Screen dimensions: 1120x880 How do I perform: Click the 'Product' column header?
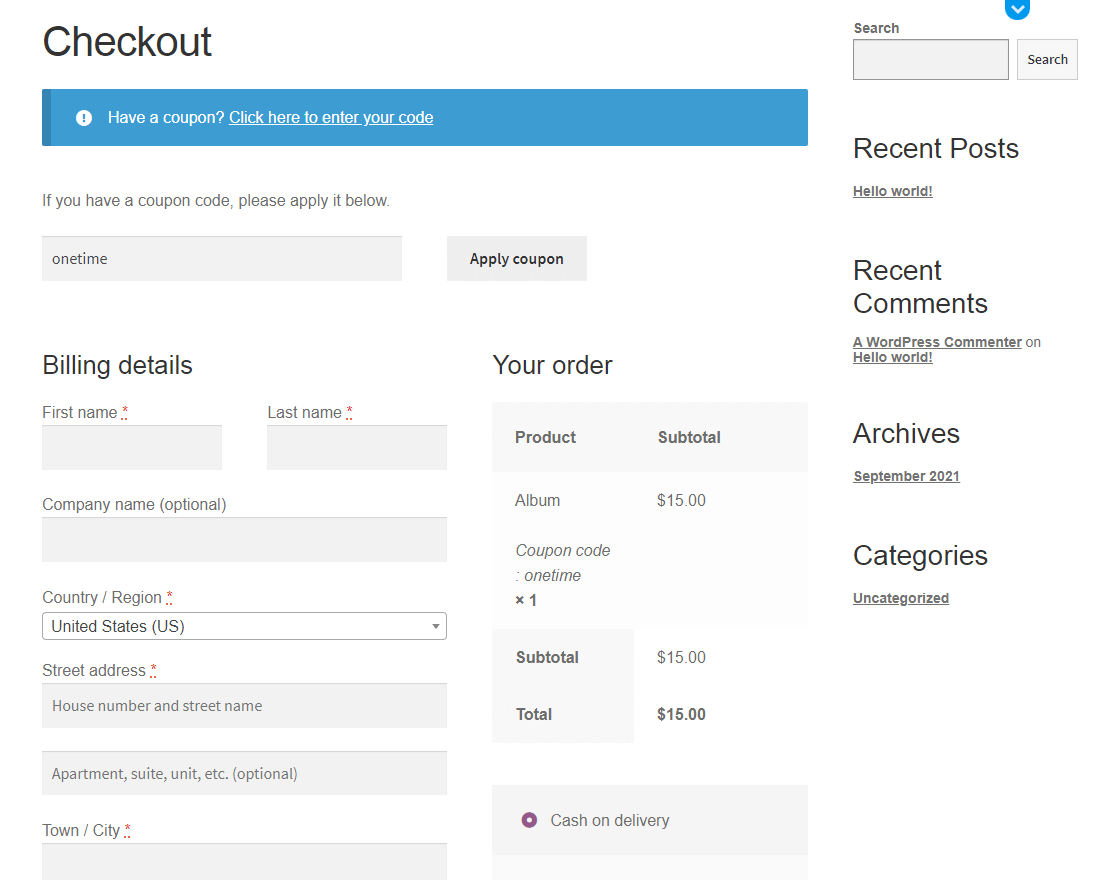(545, 437)
